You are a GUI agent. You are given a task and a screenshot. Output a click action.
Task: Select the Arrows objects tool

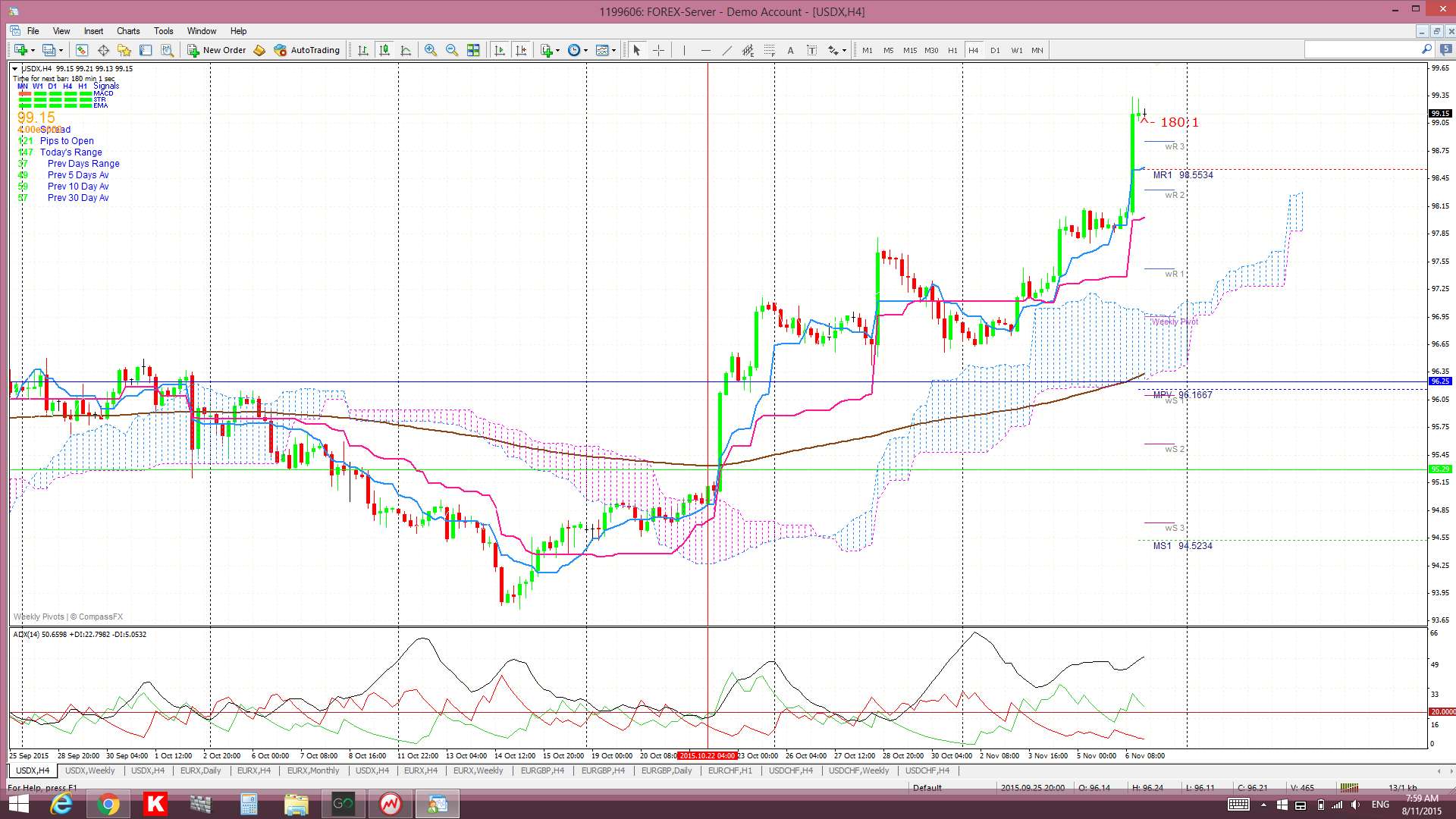pos(833,50)
